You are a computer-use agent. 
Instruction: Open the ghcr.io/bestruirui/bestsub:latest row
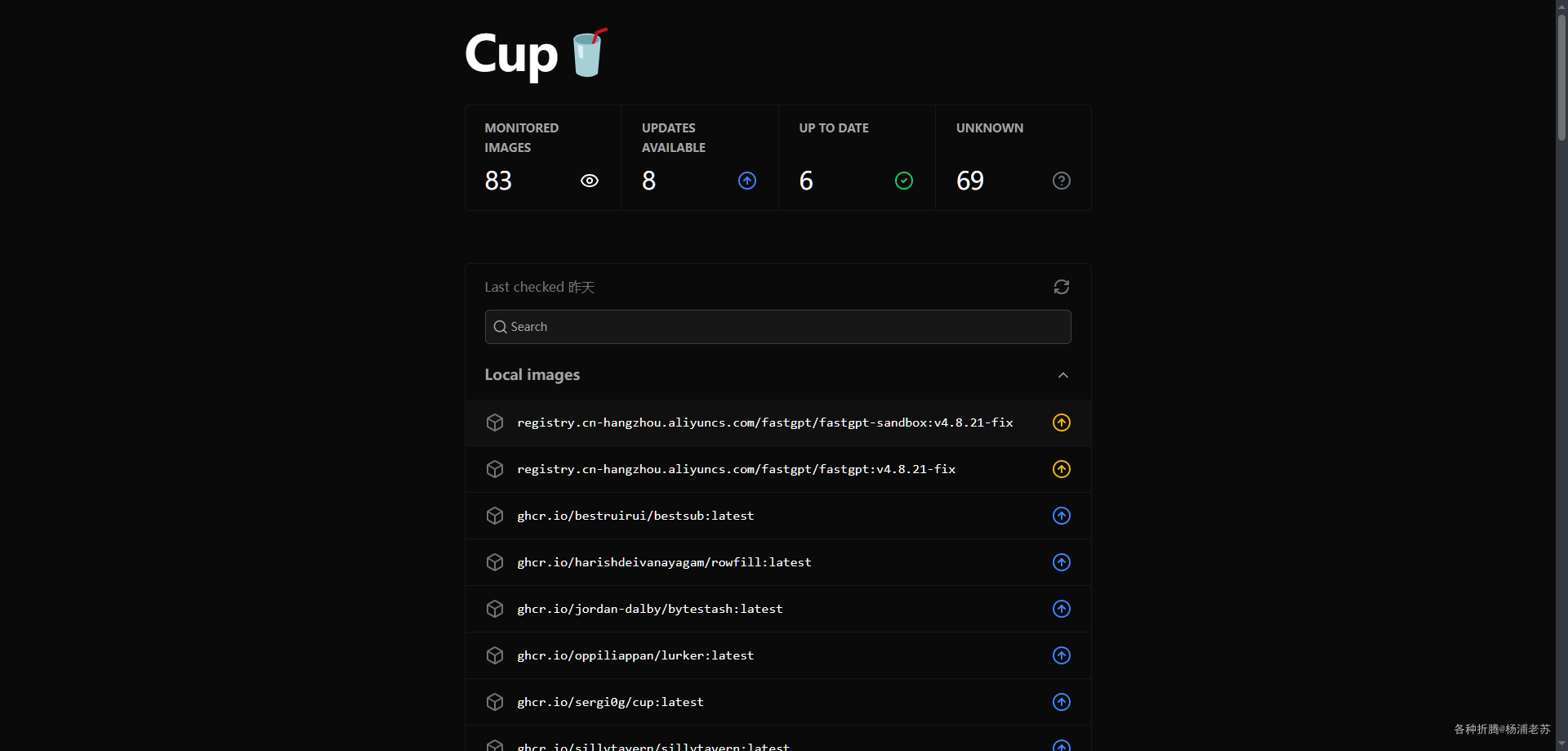[x=777, y=516]
